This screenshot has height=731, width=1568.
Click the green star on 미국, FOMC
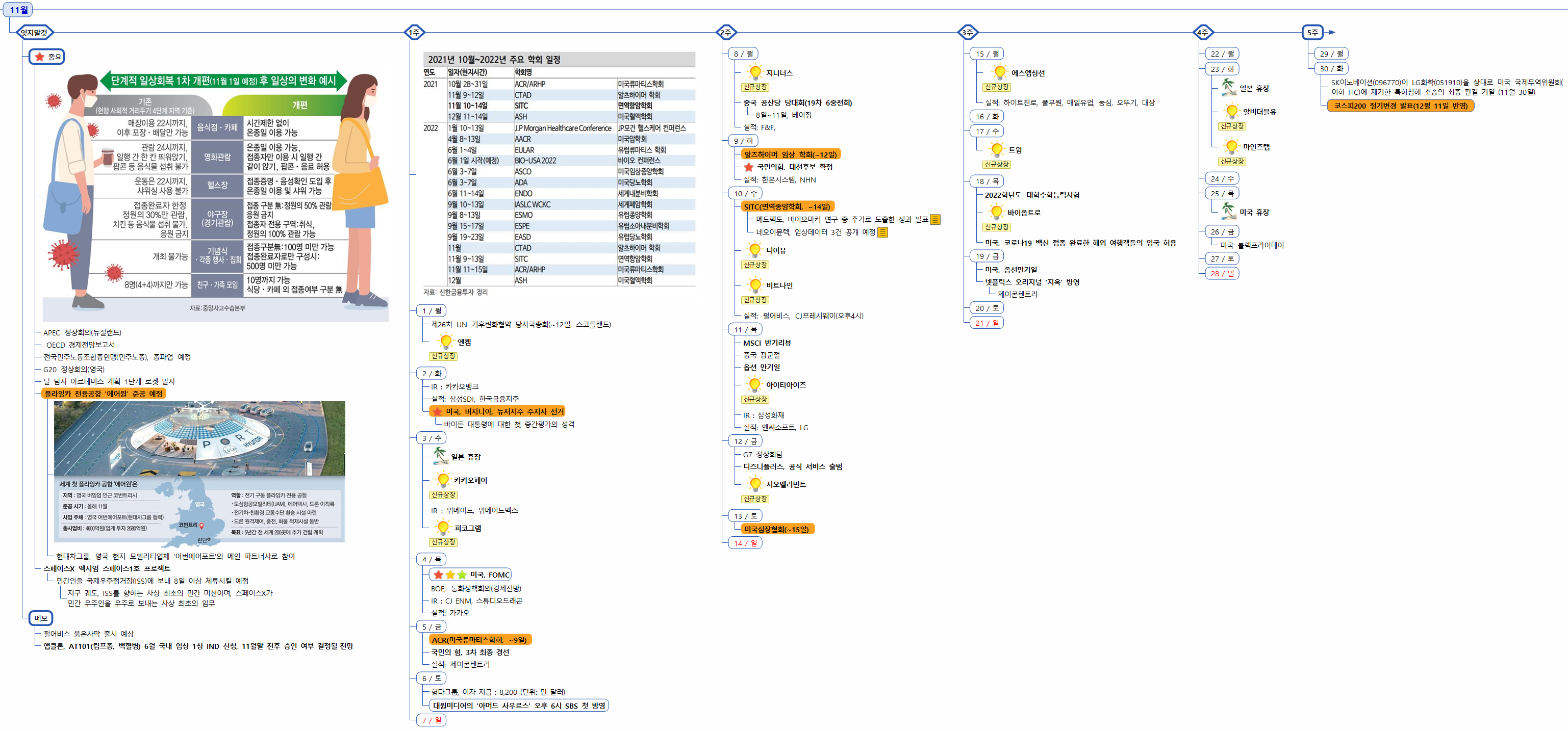pyautogui.click(x=462, y=575)
